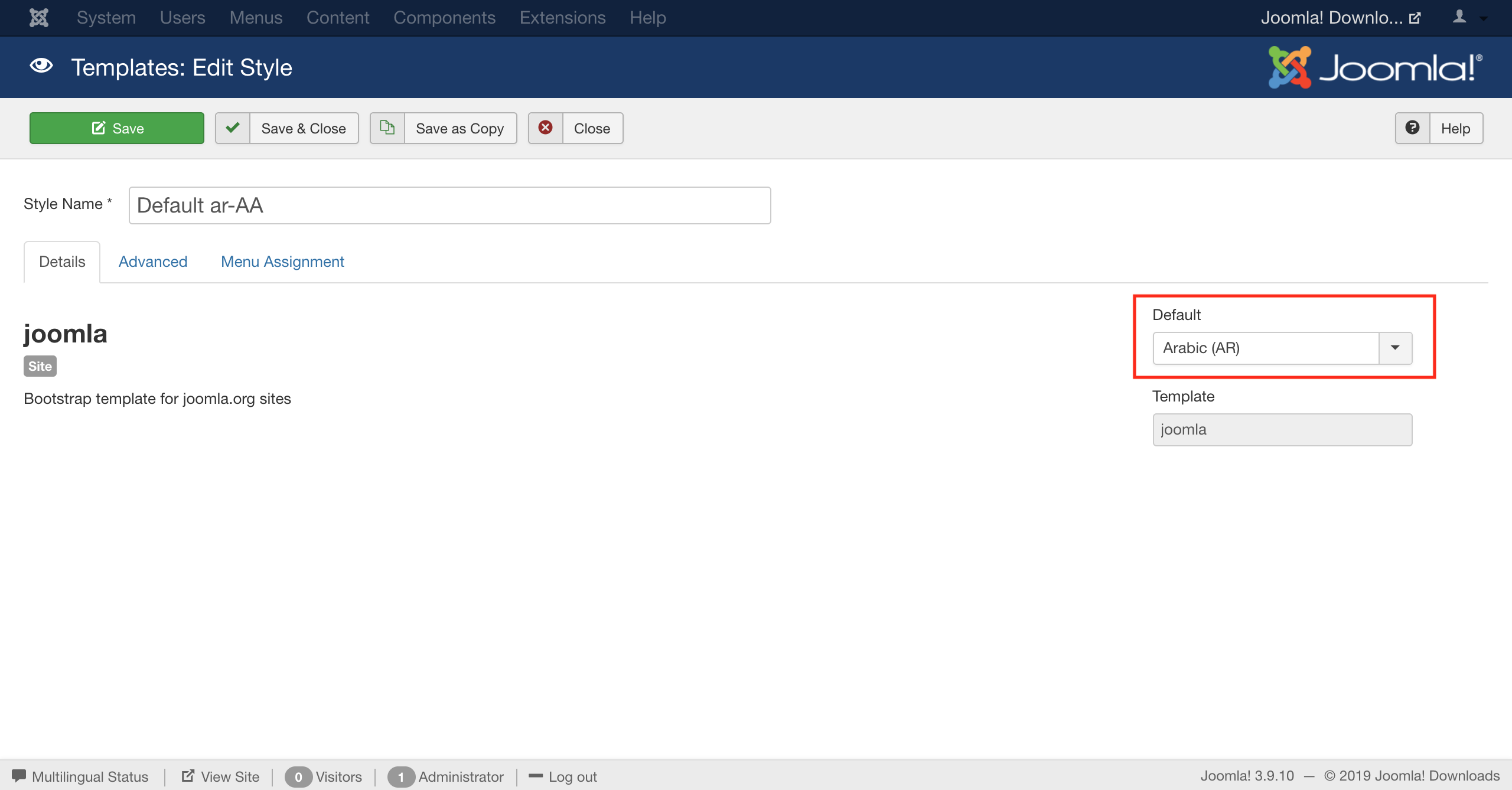Click the external link icon after Joomla! Downlo...

click(1415, 18)
